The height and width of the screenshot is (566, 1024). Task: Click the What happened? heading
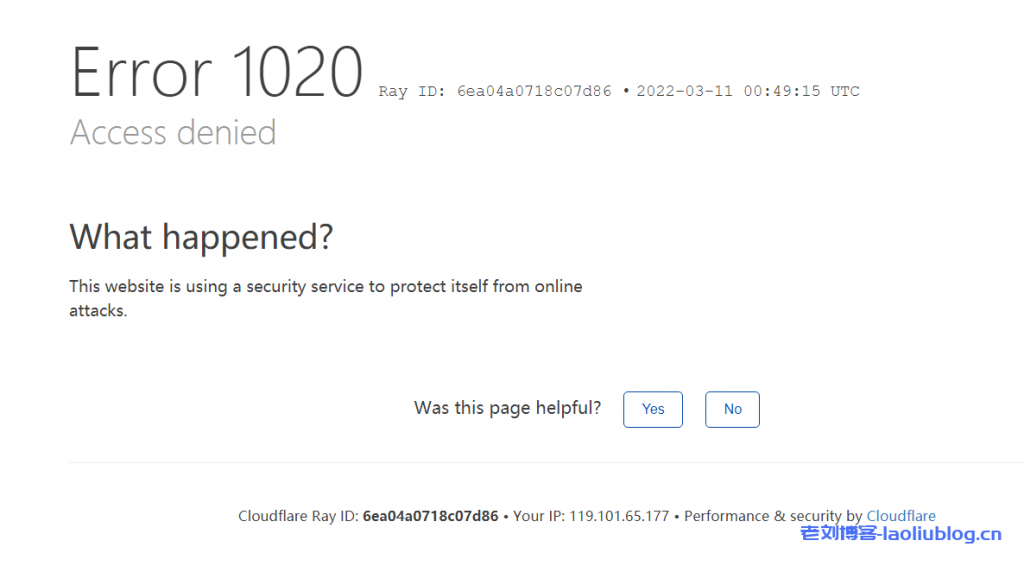tap(201, 238)
